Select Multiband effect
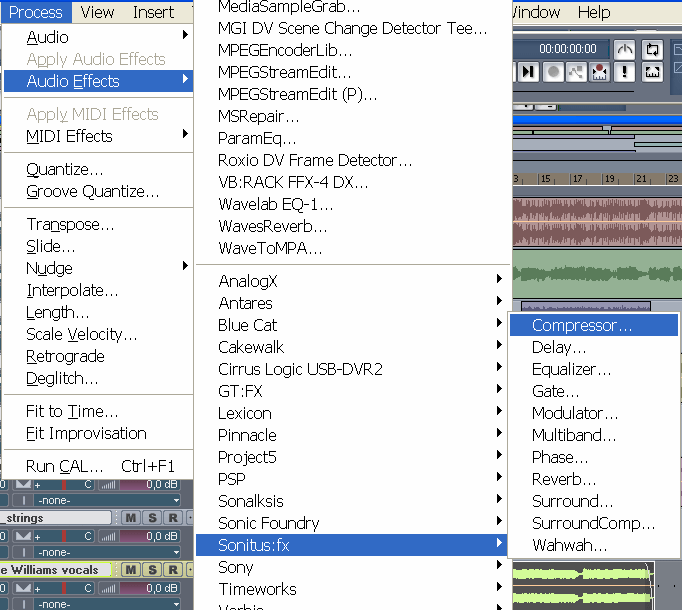 594,435
